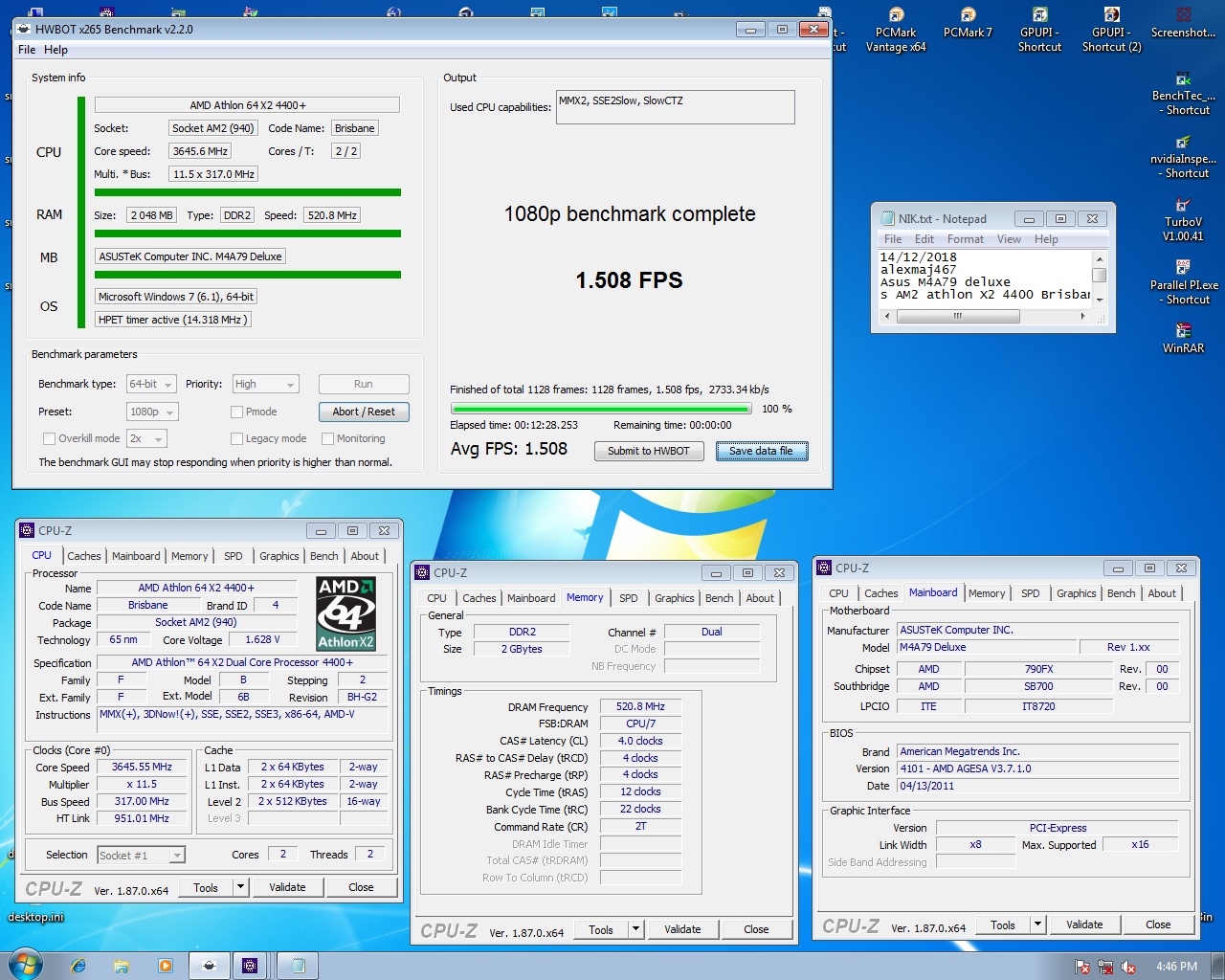
Task: Click the NIK.txt Notepad title bar icon
Action: [887, 218]
